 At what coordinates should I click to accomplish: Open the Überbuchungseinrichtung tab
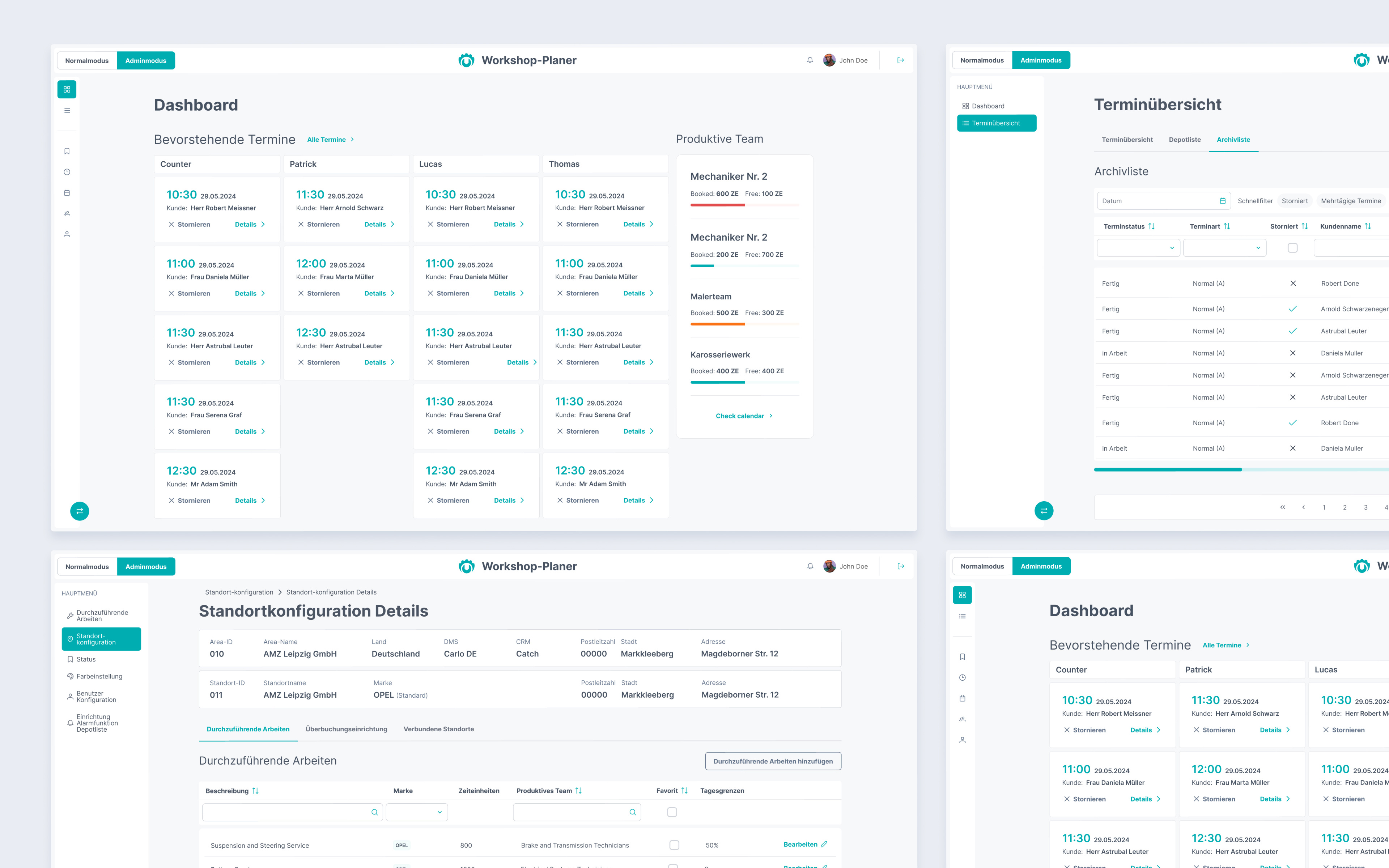coord(346,729)
